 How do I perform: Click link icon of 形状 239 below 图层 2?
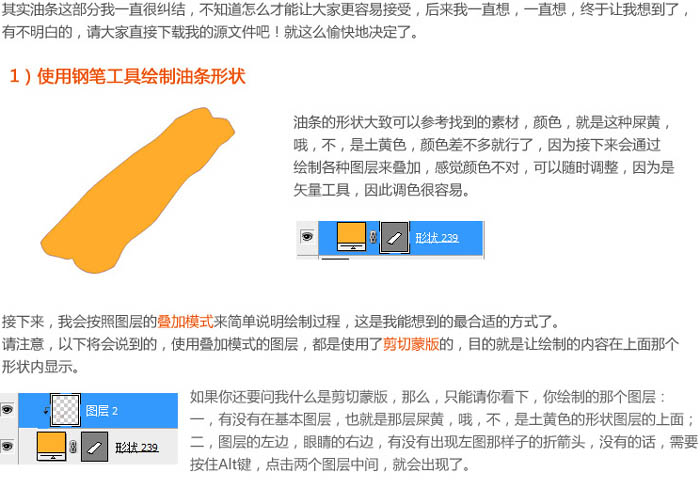pos(73,446)
